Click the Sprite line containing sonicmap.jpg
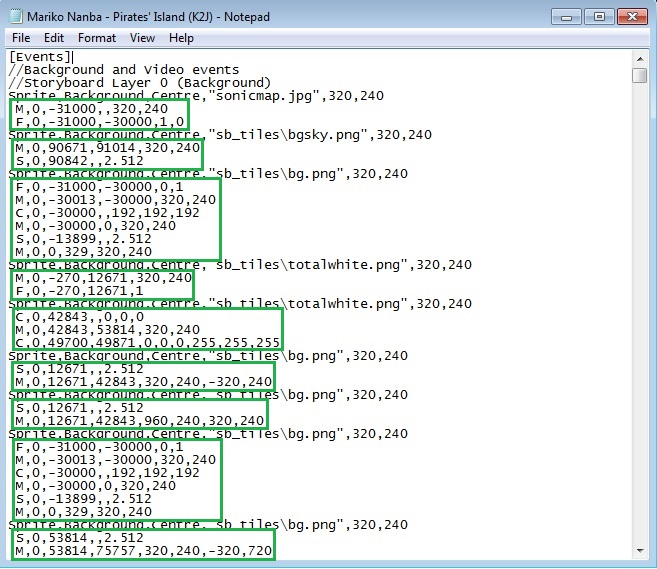 [x=196, y=96]
